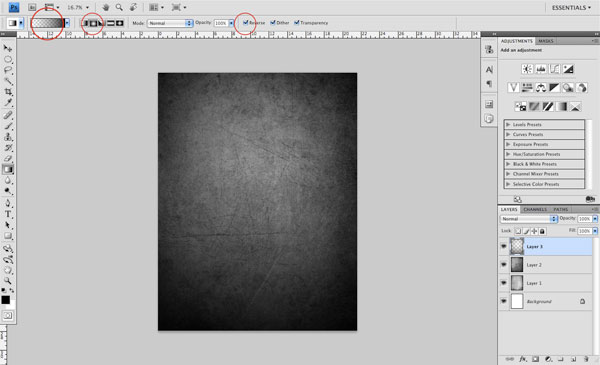Screen dimensions: 600x365
Task: Select the Zoom tool in toolbox
Action: pos(8,281)
